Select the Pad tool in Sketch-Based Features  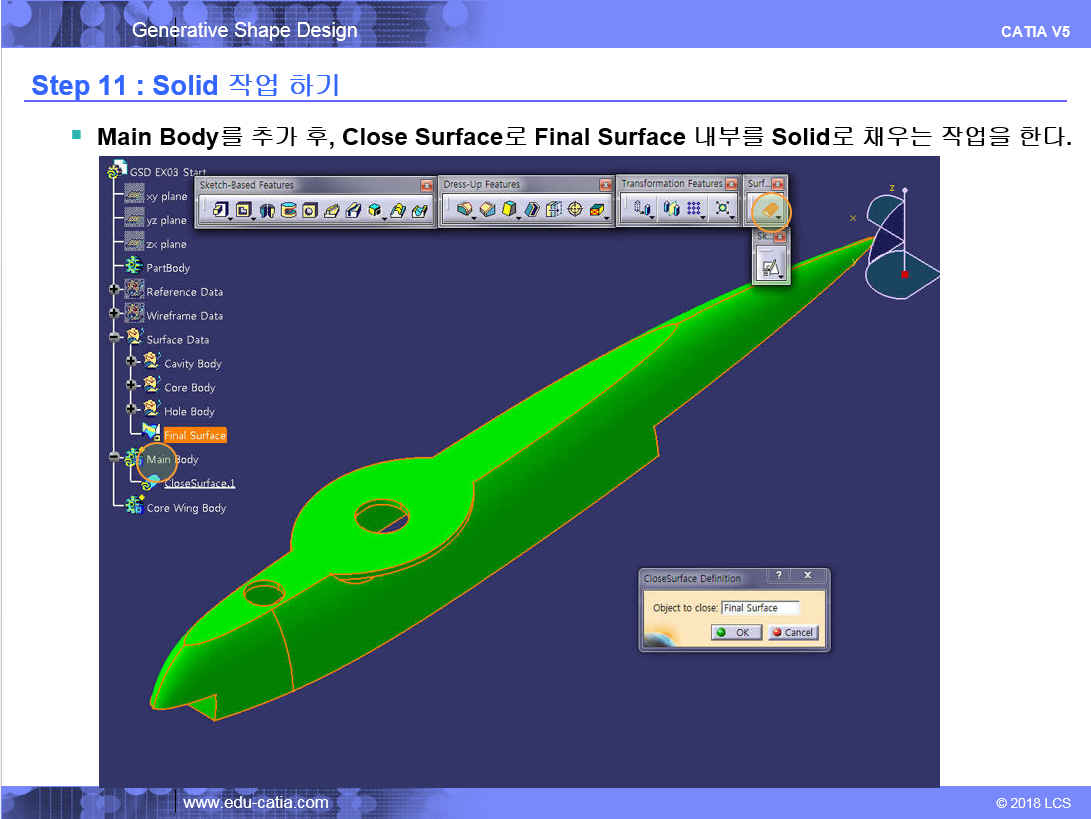219,210
